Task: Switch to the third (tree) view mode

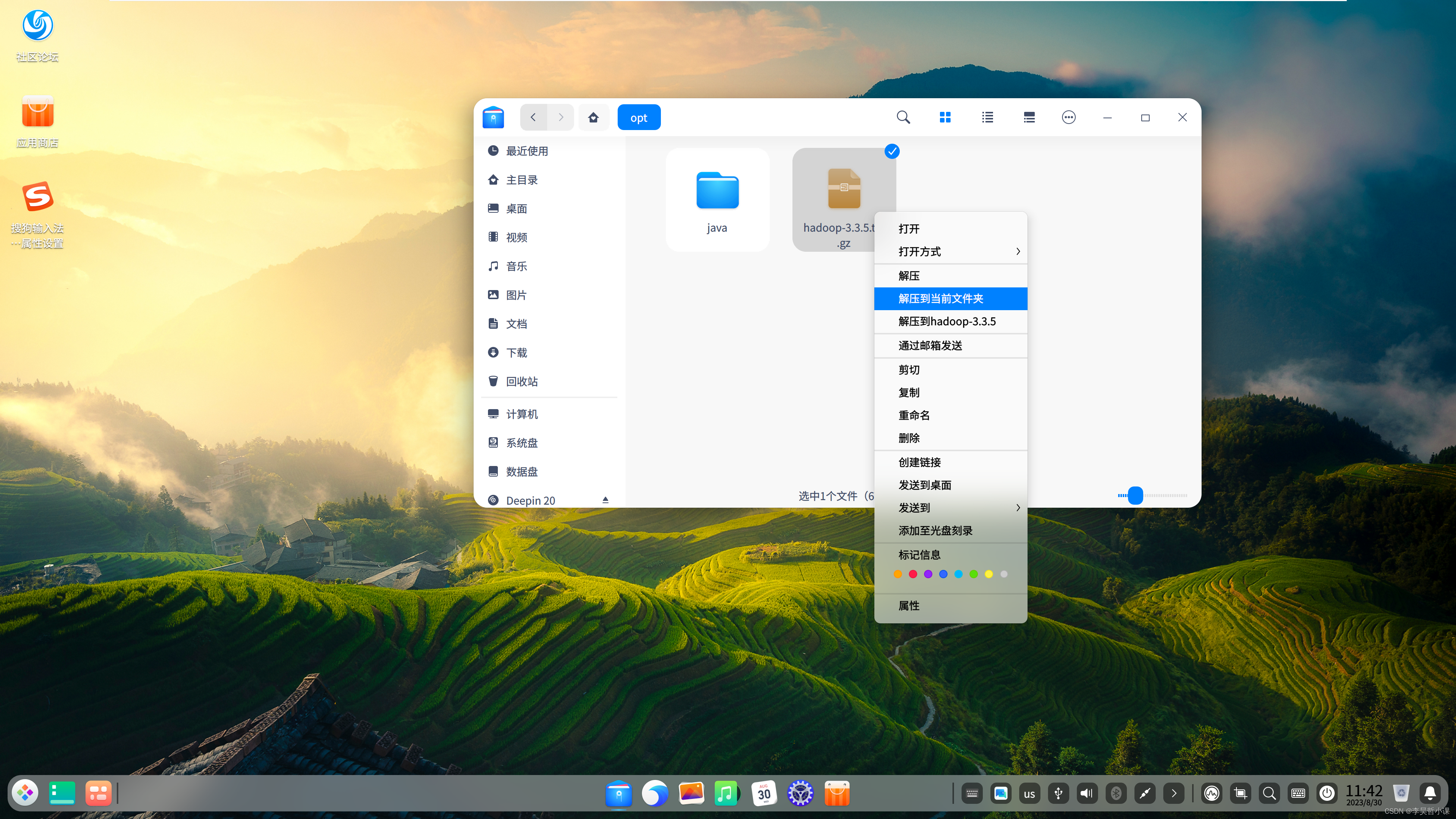Action: pyautogui.click(x=1029, y=118)
